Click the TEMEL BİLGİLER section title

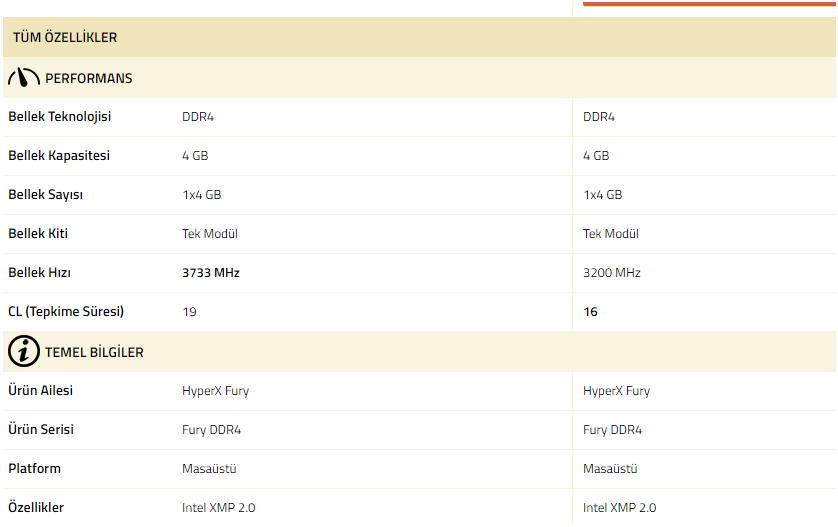tap(94, 352)
